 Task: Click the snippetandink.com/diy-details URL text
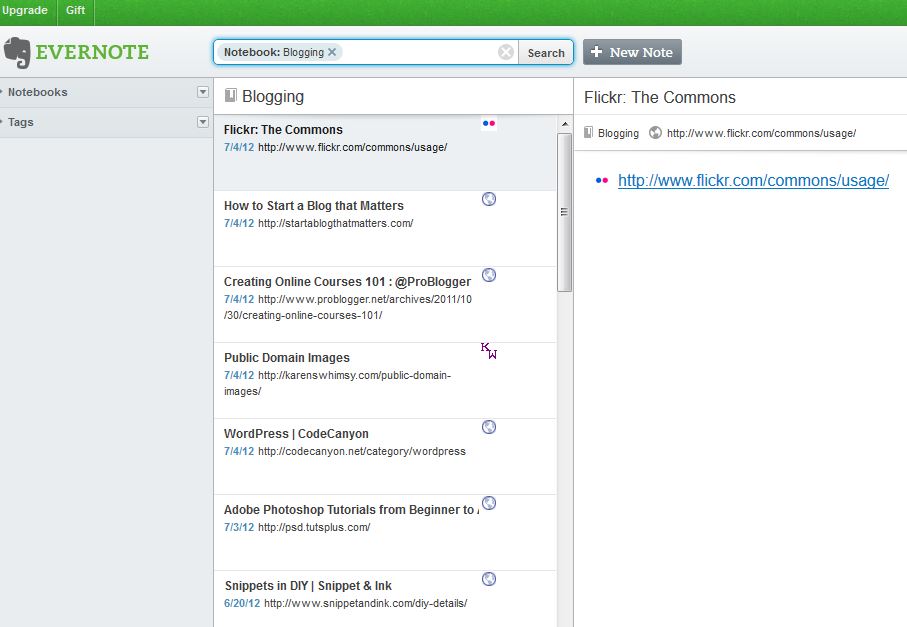[366, 603]
